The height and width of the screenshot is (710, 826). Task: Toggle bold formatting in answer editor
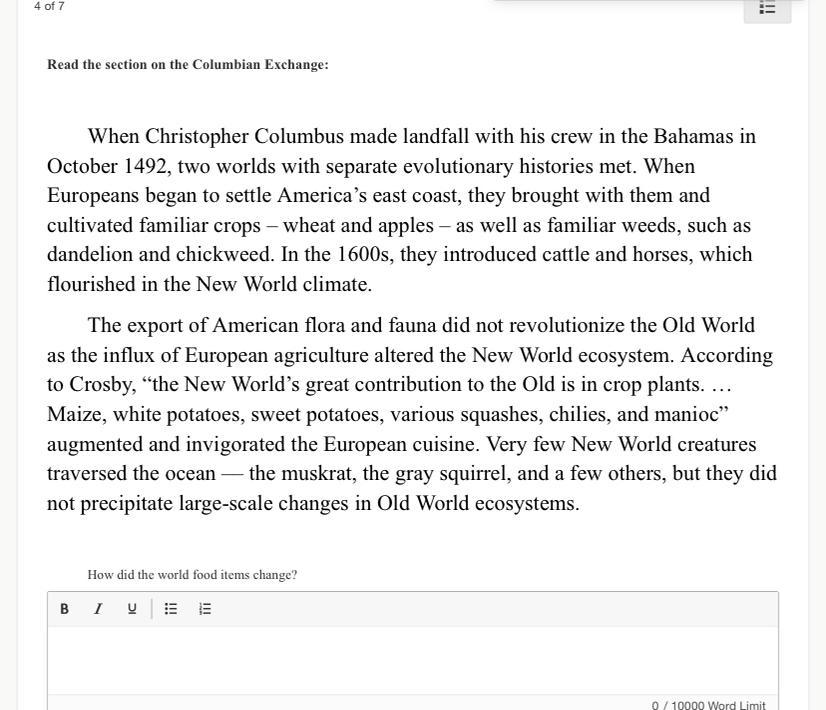click(x=64, y=609)
